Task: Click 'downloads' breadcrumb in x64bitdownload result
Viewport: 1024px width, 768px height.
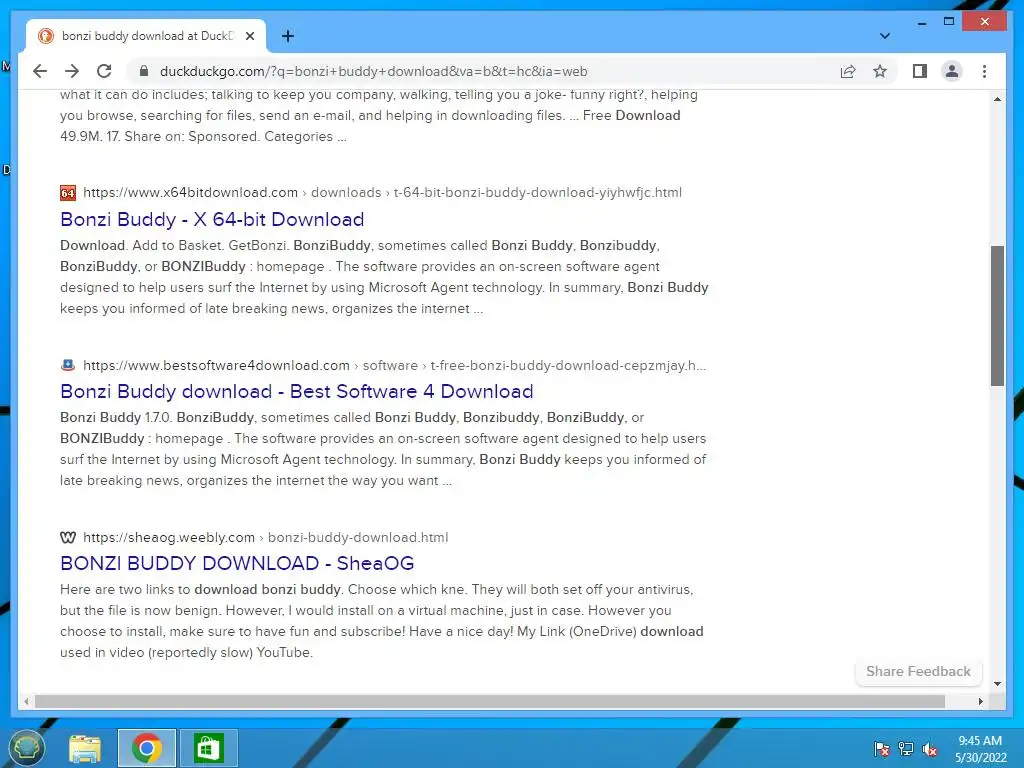Action: click(346, 193)
